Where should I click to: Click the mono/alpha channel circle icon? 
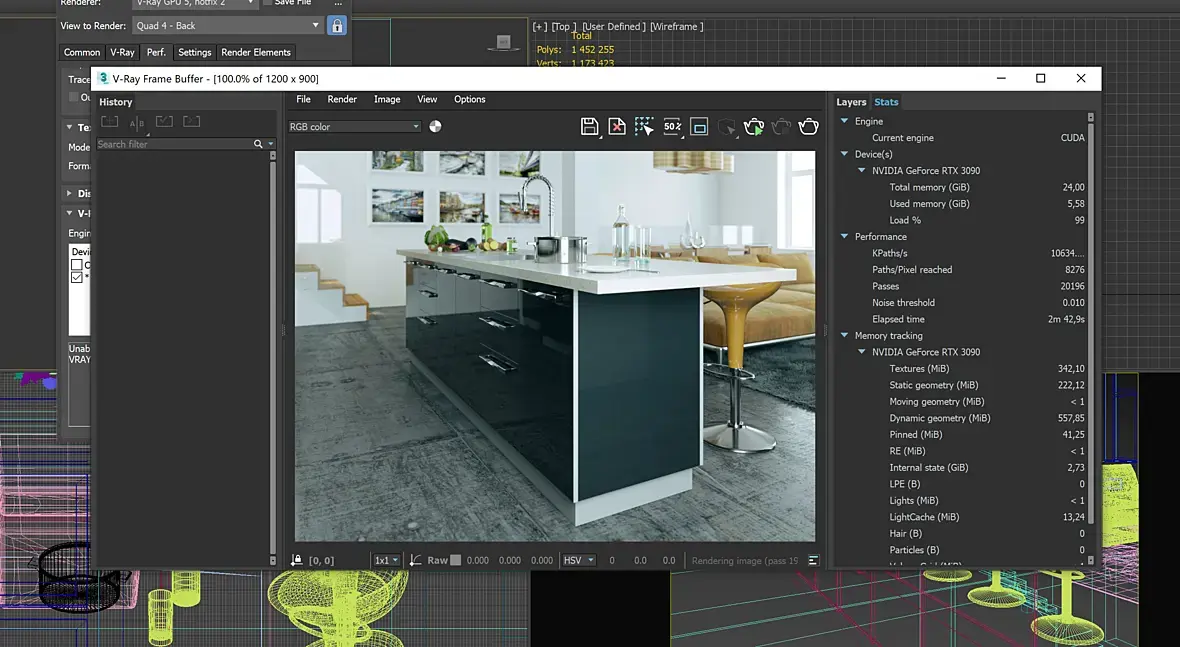coord(435,127)
